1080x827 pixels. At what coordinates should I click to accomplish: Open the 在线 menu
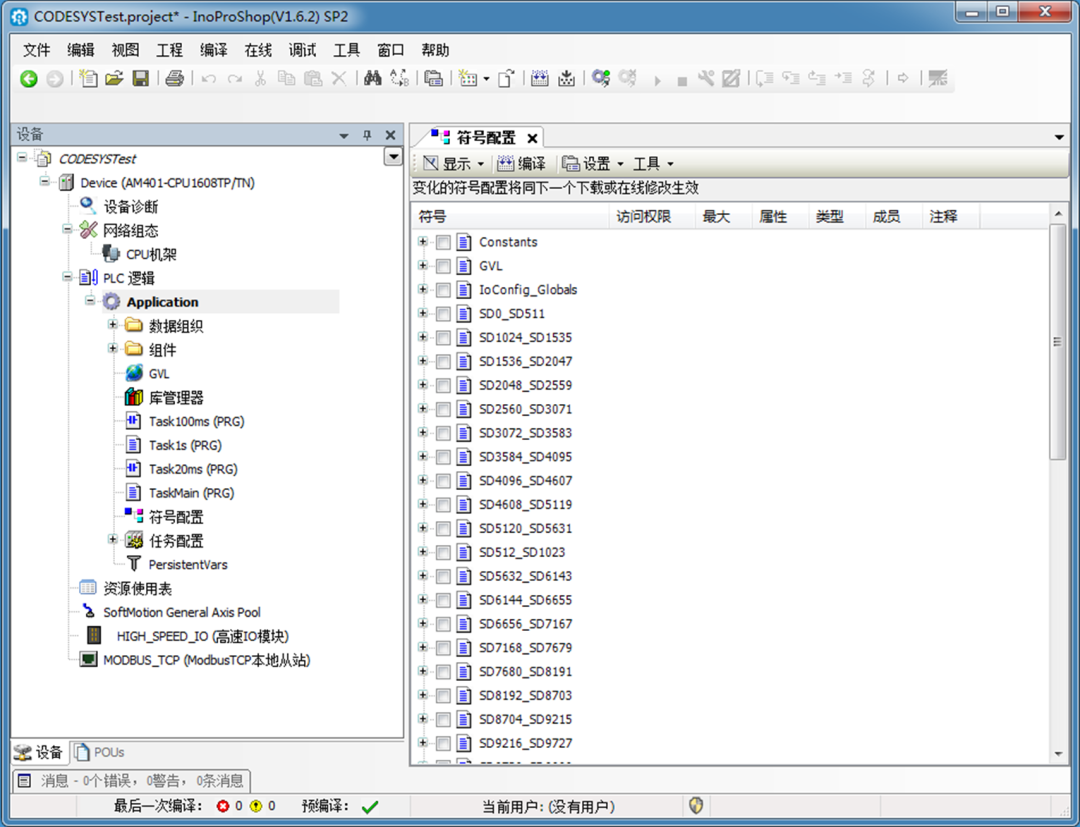(x=258, y=50)
